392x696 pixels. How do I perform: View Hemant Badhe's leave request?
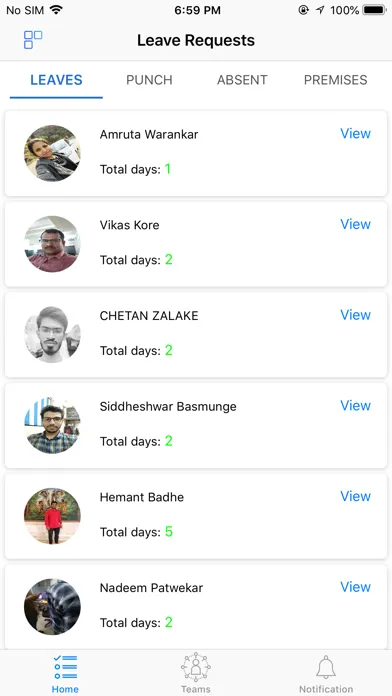(x=356, y=496)
